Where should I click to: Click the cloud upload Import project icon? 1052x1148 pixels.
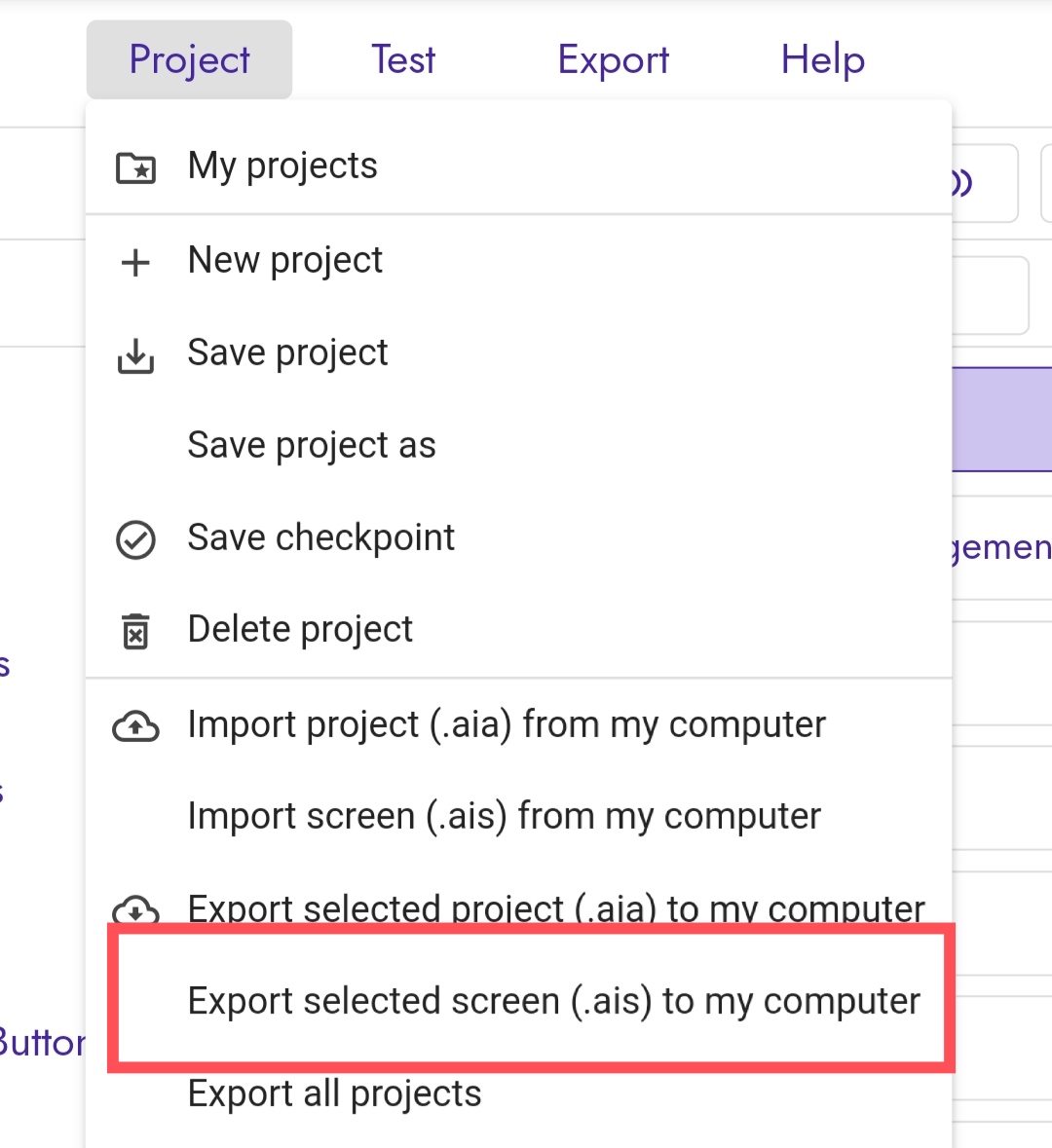coord(135,726)
